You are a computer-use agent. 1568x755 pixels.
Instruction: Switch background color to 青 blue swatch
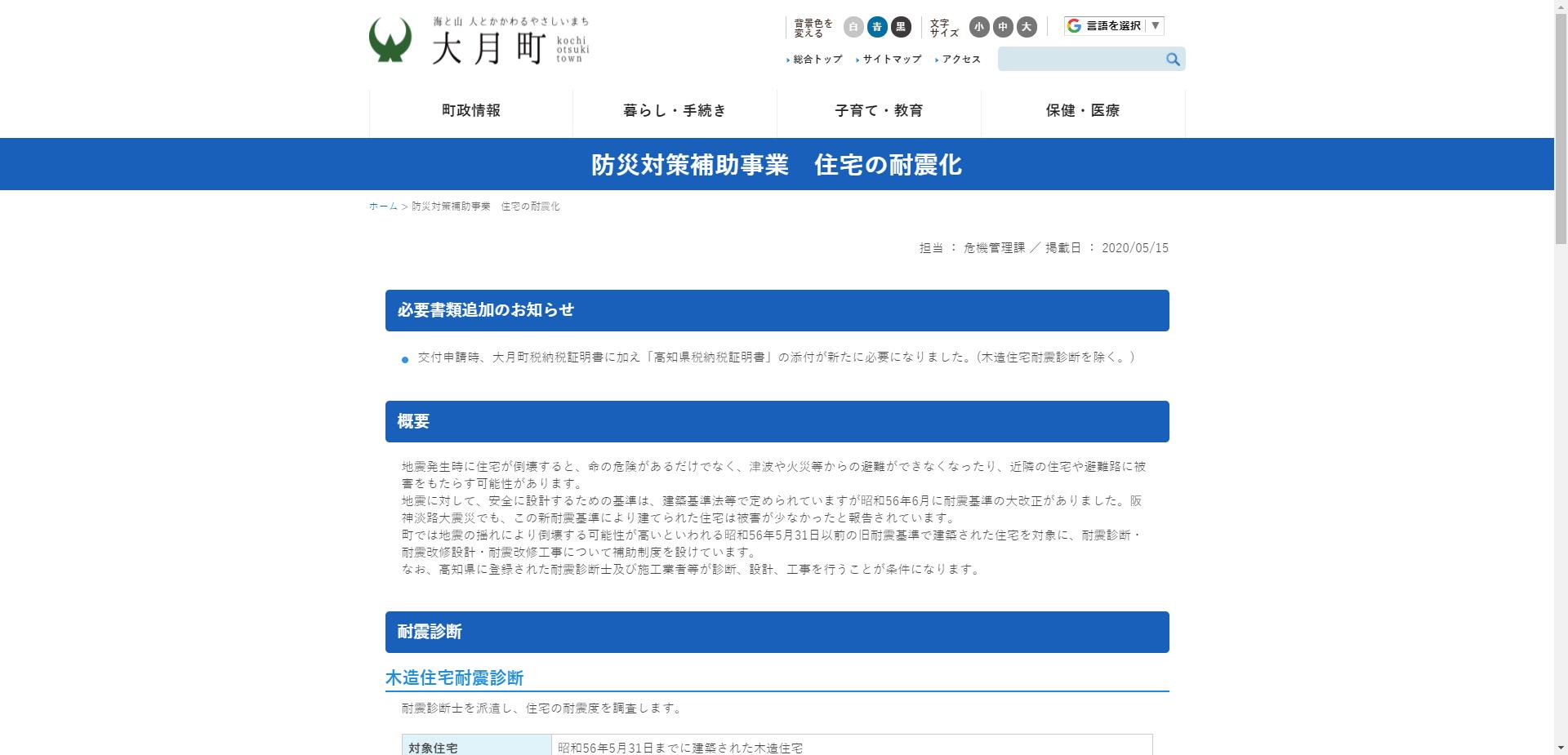click(875, 27)
